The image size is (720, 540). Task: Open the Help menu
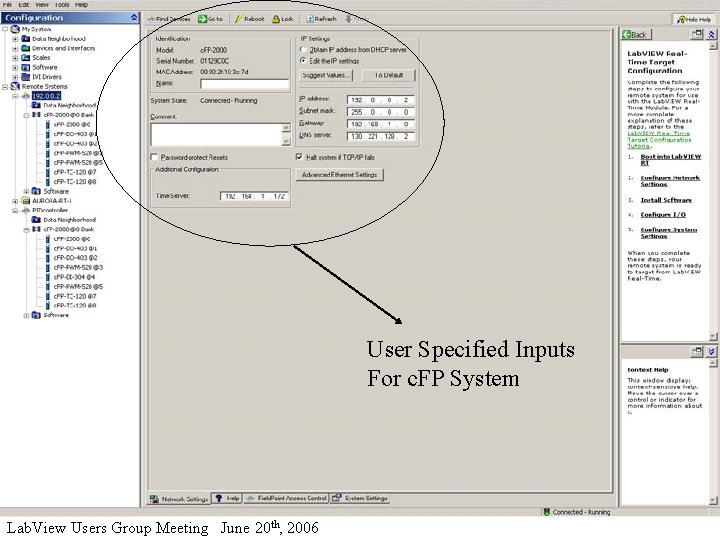click(81, 5)
